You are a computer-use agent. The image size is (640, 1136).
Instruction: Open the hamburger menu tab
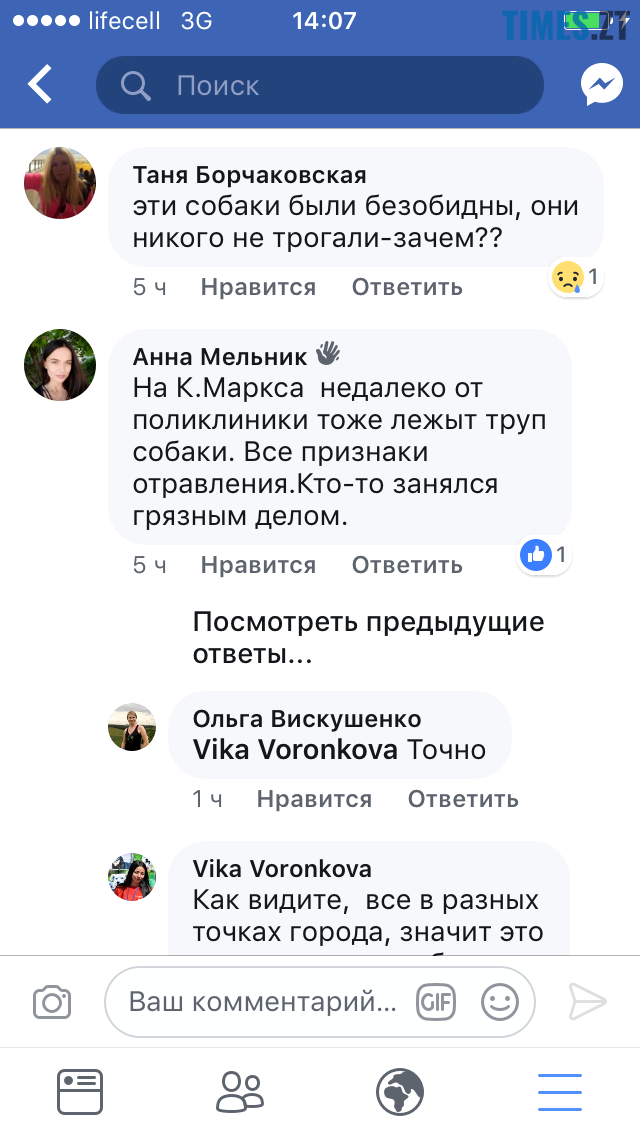[x=560, y=1091]
